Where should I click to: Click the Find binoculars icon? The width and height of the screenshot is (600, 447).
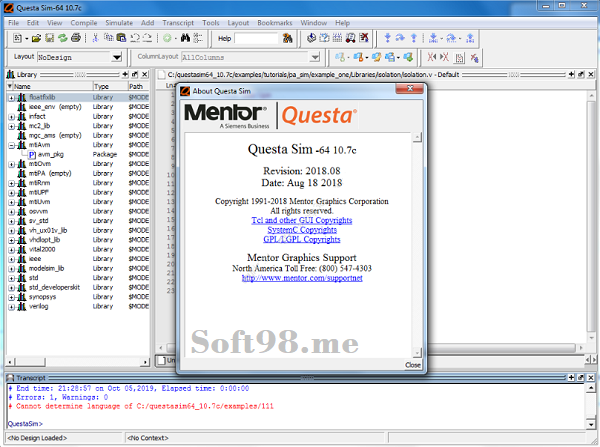pos(185,38)
